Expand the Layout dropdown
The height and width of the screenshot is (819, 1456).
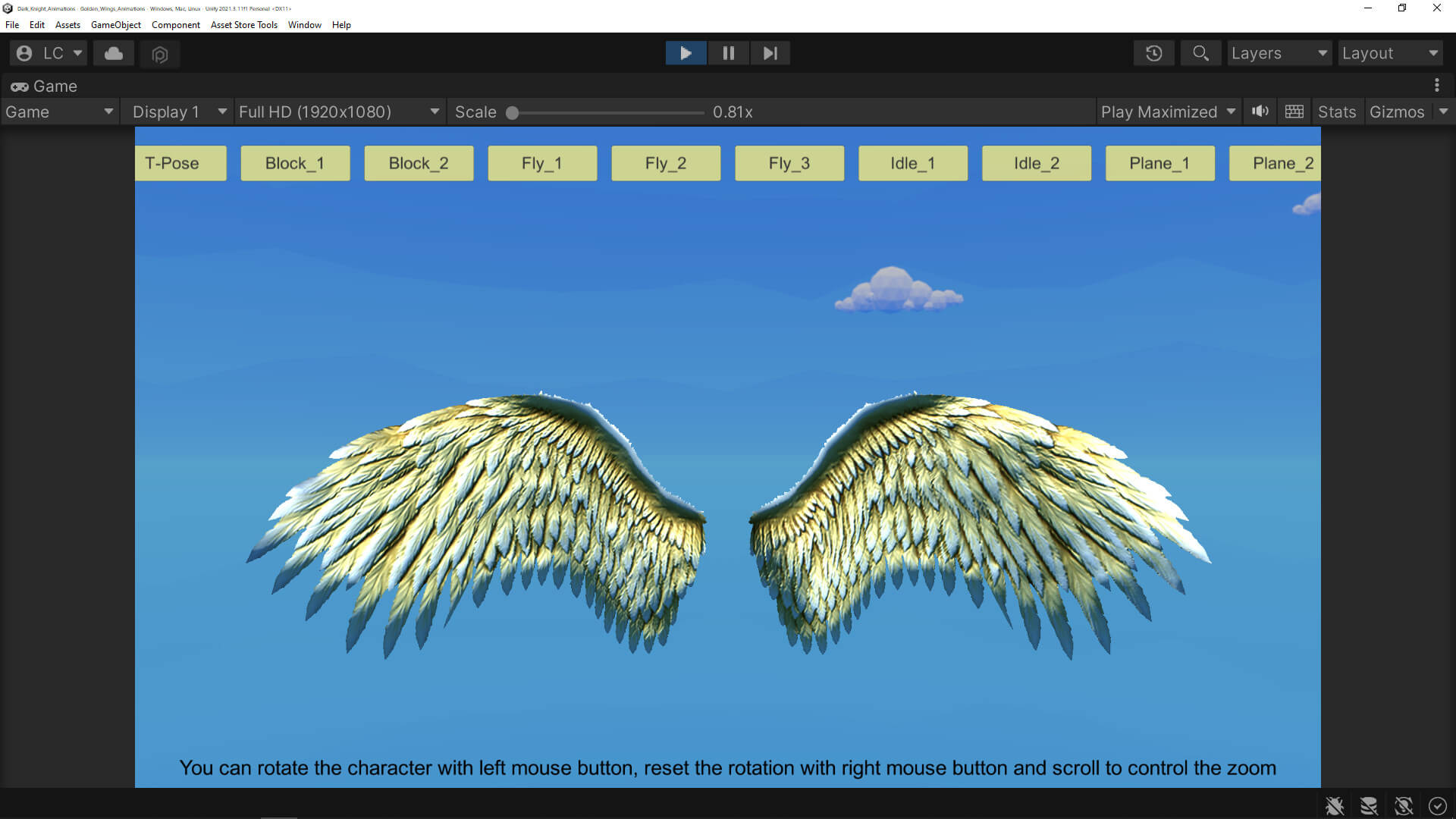[x=1390, y=53]
